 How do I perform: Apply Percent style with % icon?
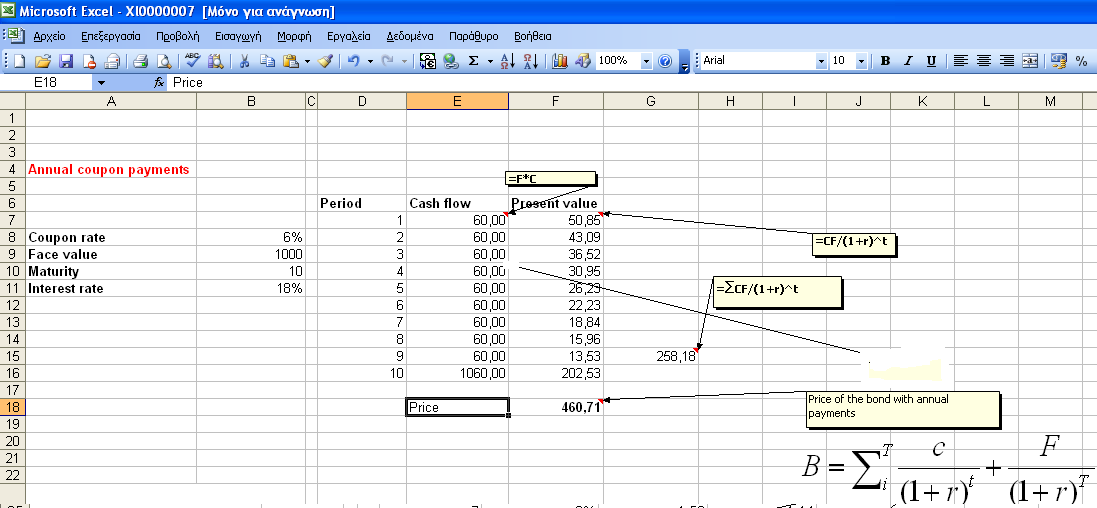tap(1081, 61)
